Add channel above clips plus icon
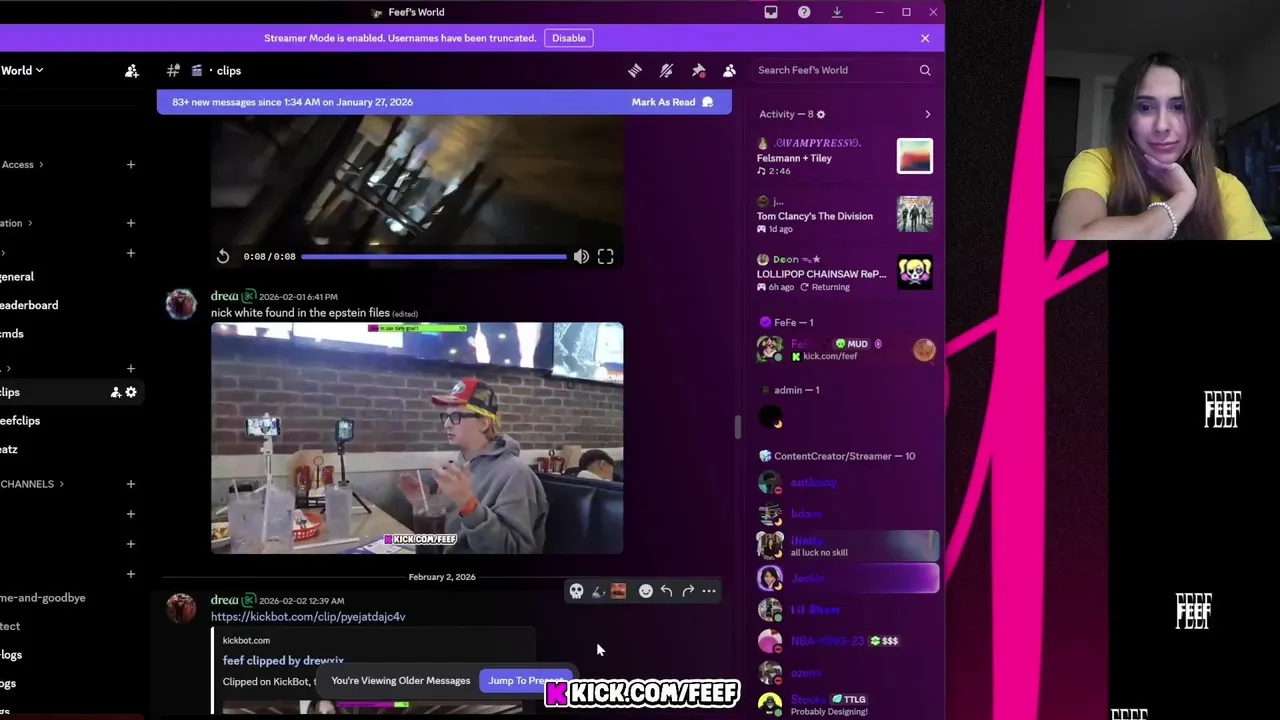Screen dimensions: 1280x720 [x=131, y=369]
